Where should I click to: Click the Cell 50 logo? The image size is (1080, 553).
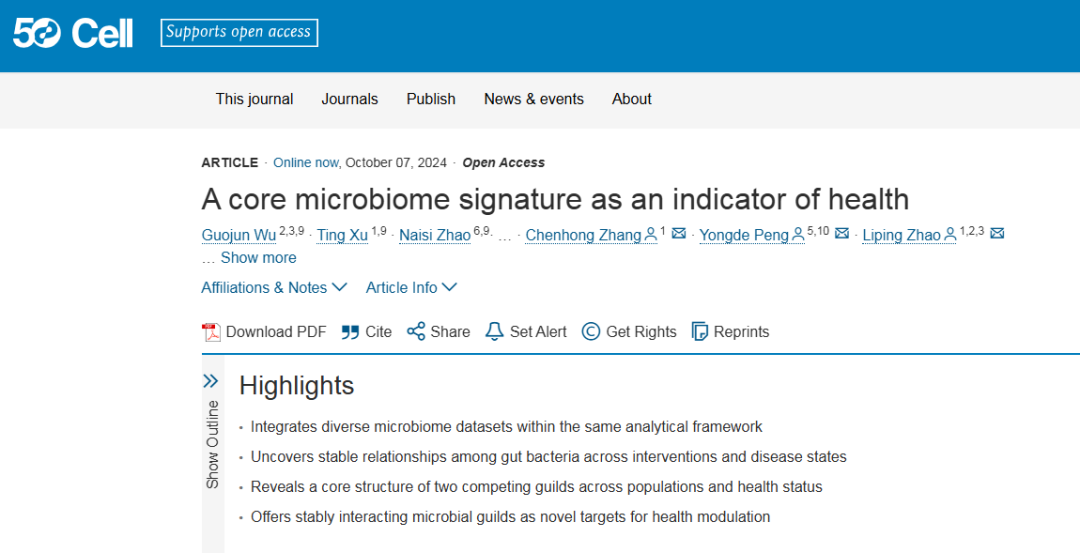click(73, 32)
